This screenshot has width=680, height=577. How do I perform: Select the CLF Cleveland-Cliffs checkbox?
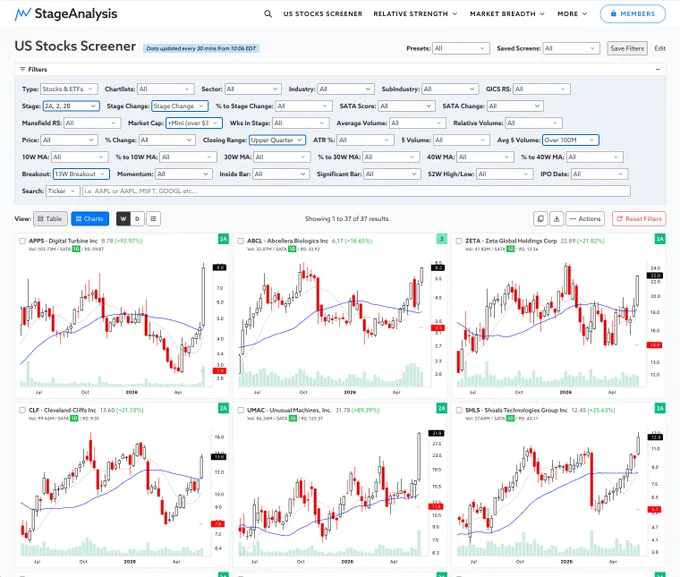coord(22,410)
